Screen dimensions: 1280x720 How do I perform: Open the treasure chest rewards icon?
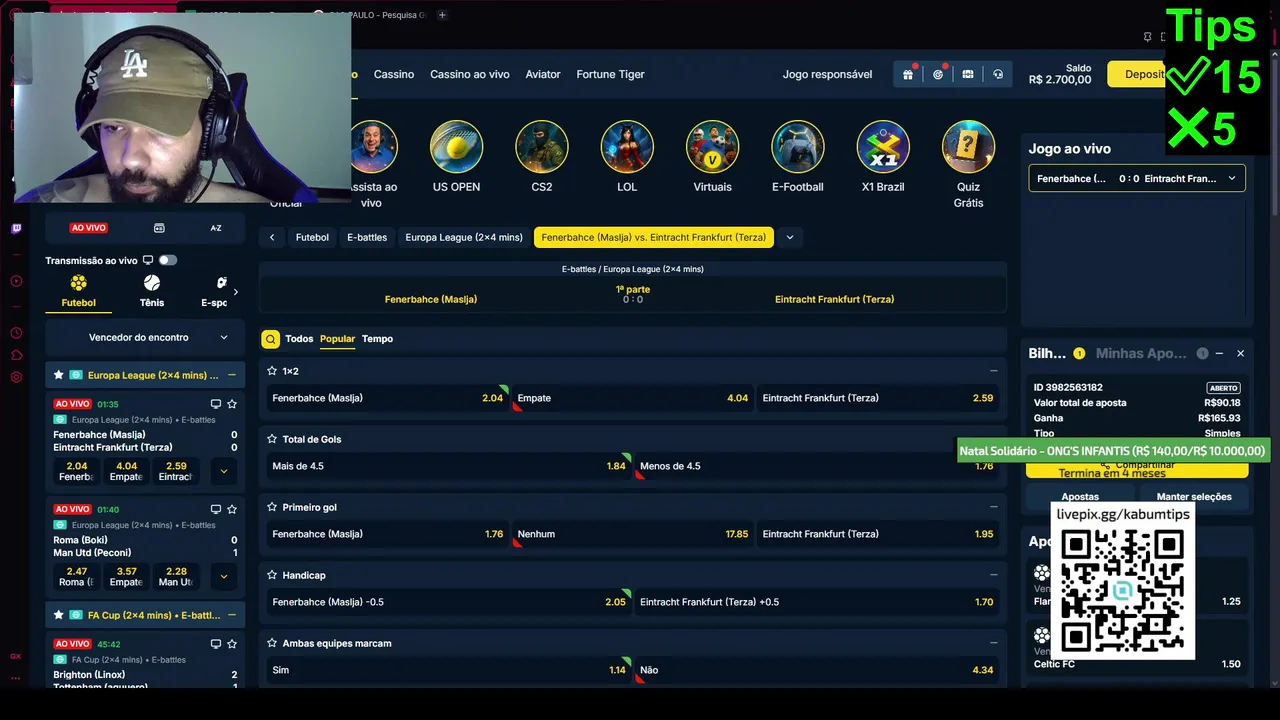pos(968,74)
